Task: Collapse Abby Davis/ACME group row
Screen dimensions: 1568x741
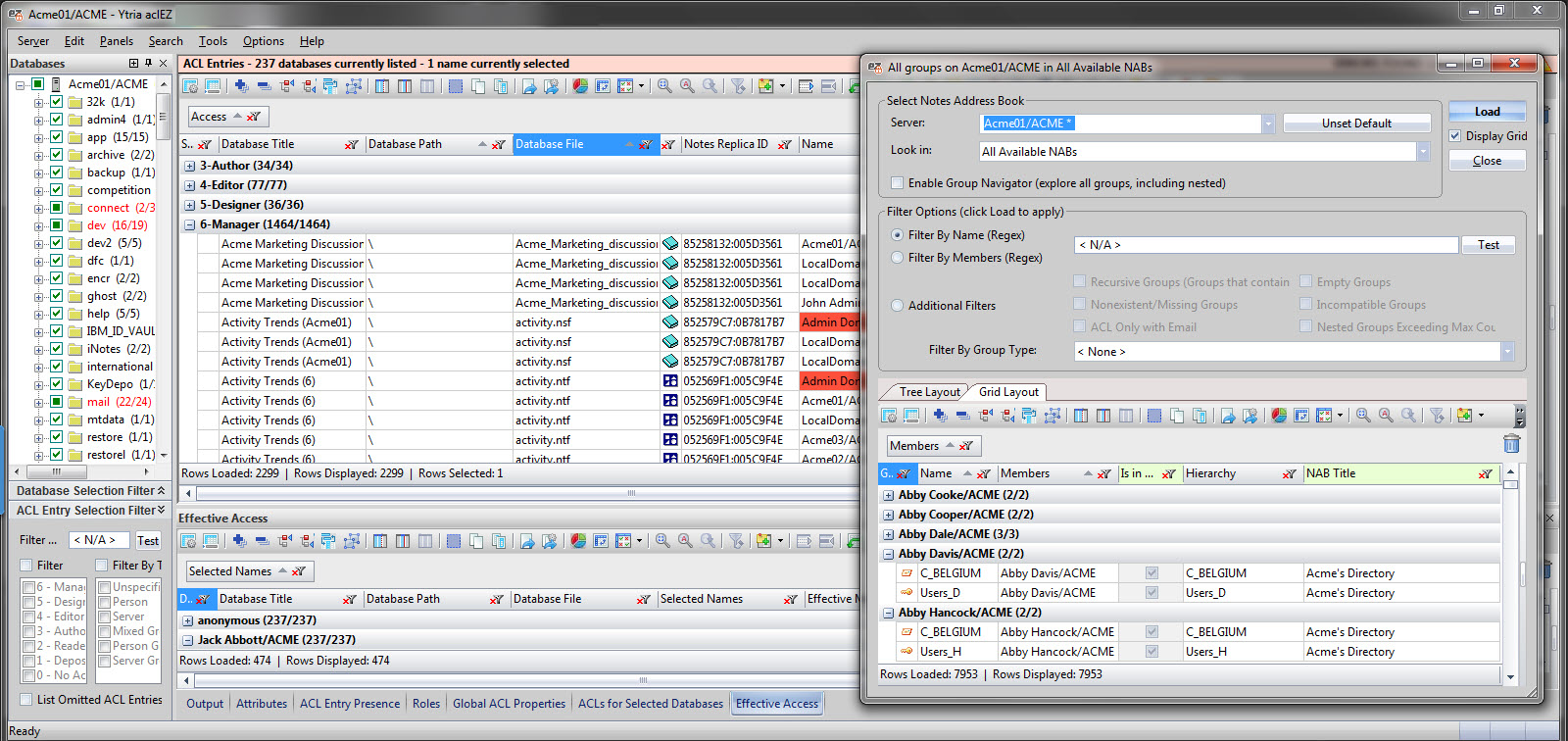Action: coord(889,554)
